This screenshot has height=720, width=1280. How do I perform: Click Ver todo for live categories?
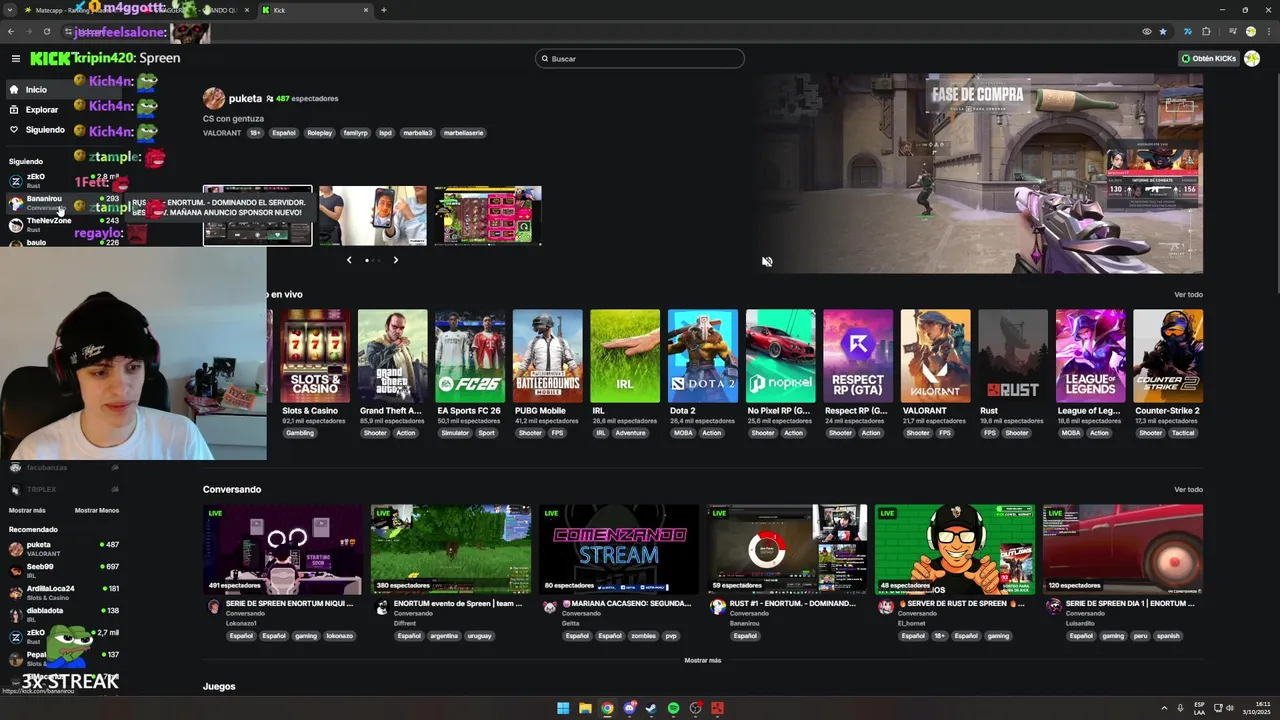coord(1188,295)
